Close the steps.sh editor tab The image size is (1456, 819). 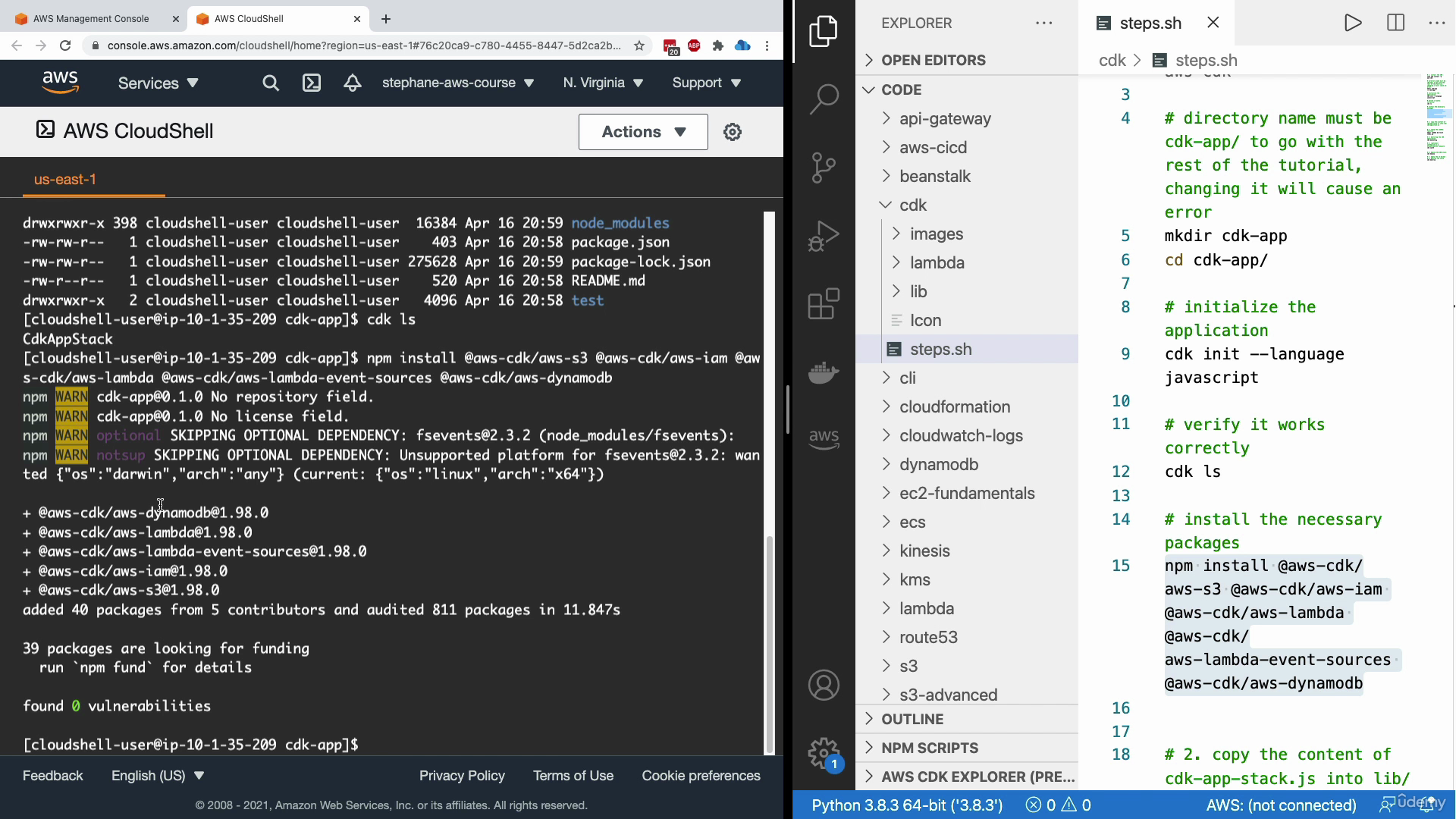1213,23
